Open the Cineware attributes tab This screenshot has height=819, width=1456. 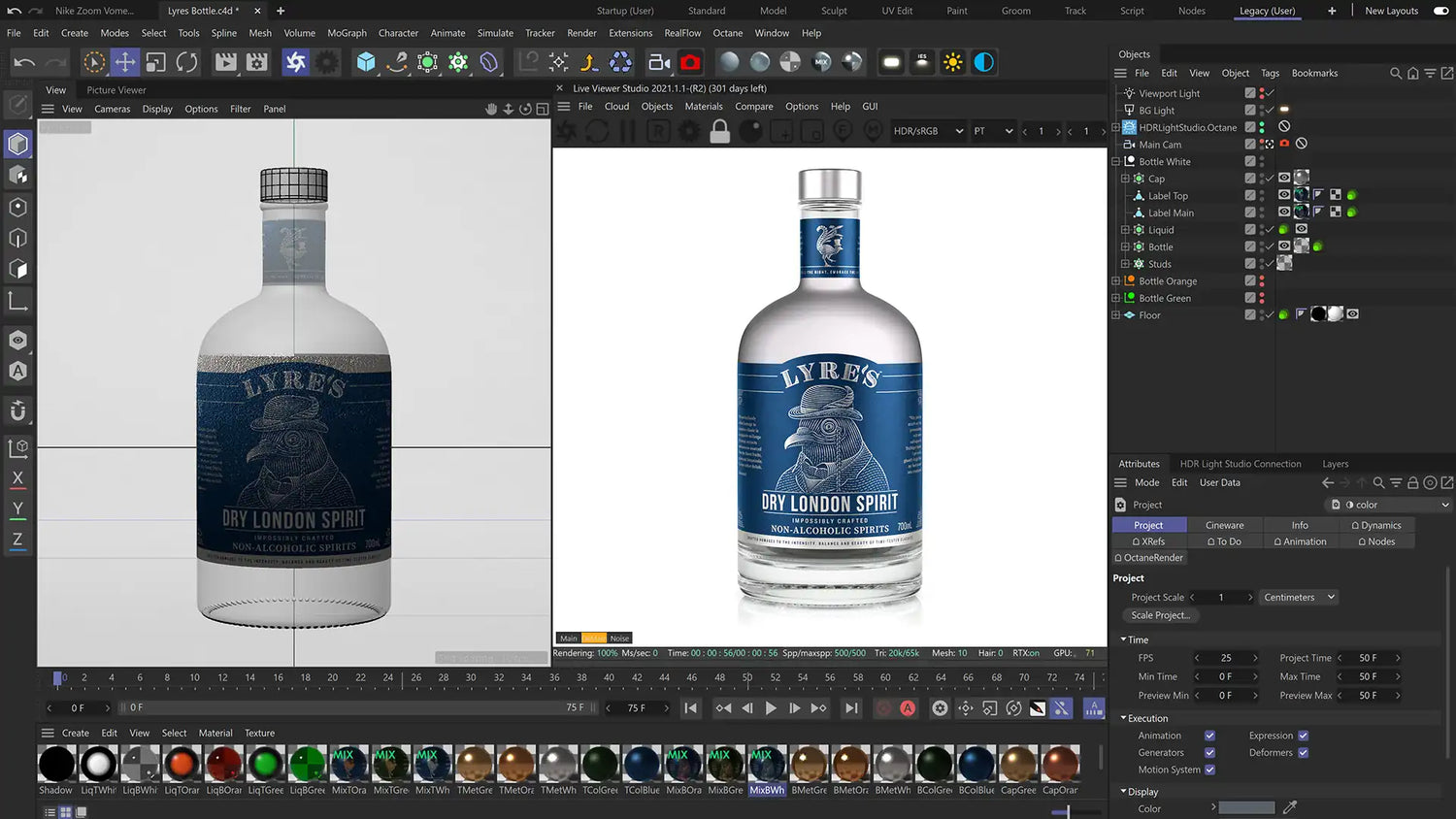click(1224, 525)
